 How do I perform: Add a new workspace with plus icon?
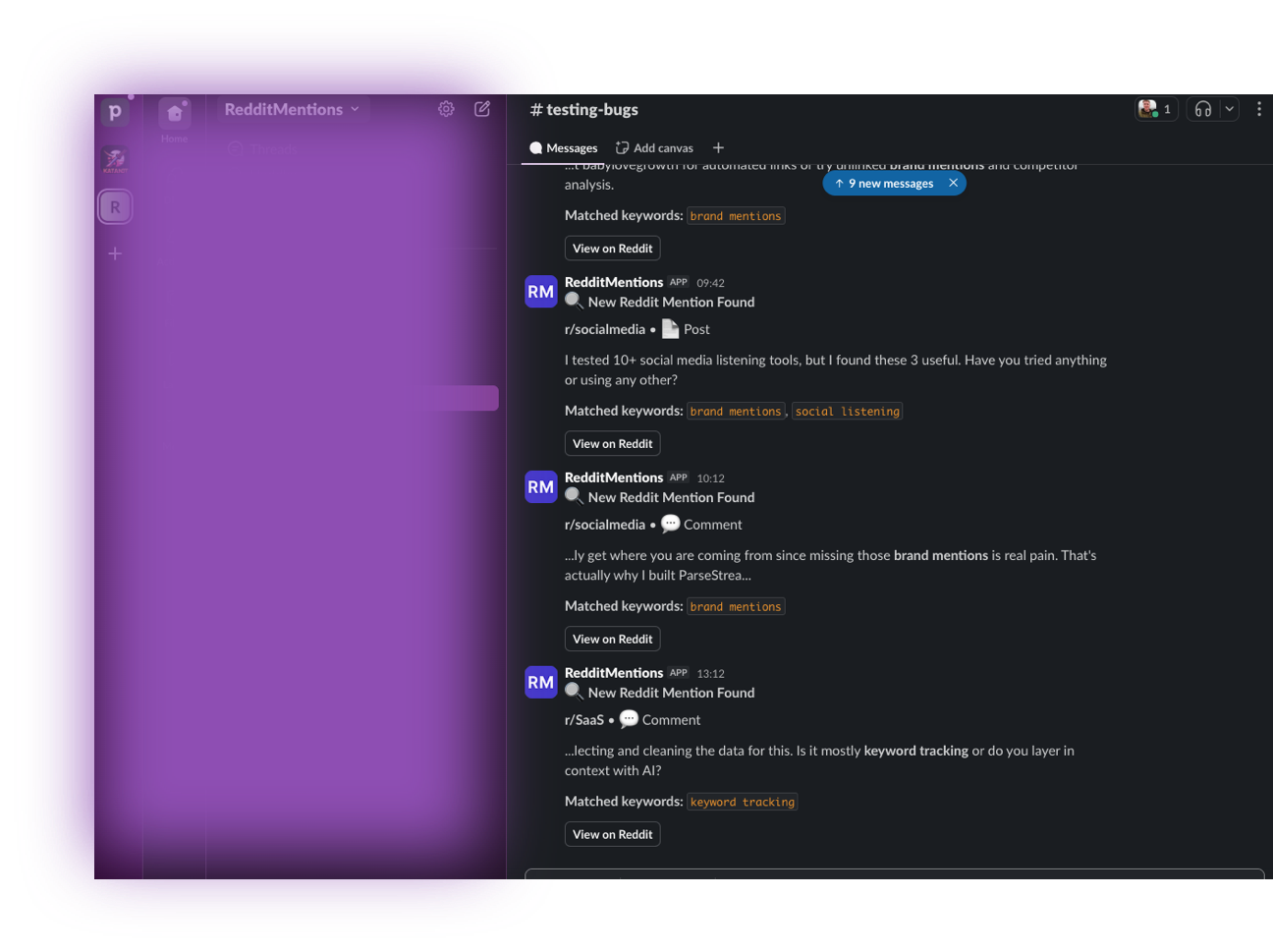[x=115, y=253]
